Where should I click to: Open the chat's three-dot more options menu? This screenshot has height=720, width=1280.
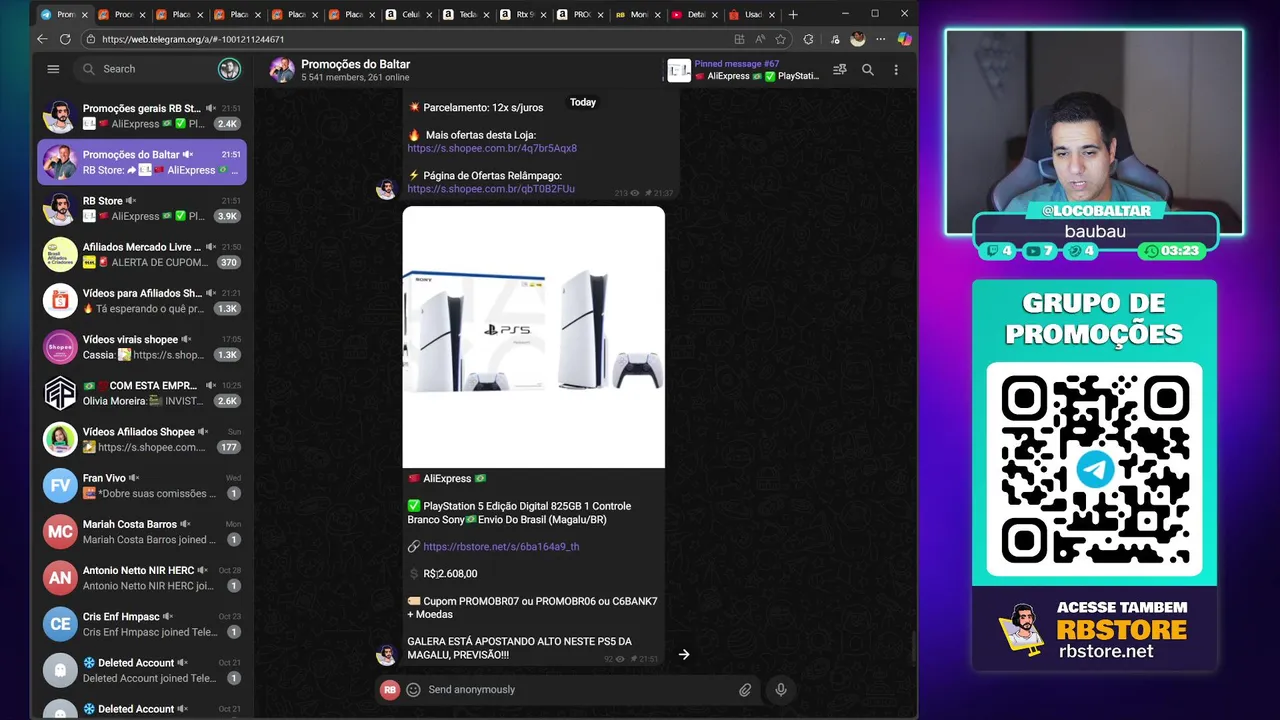point(896,70)
